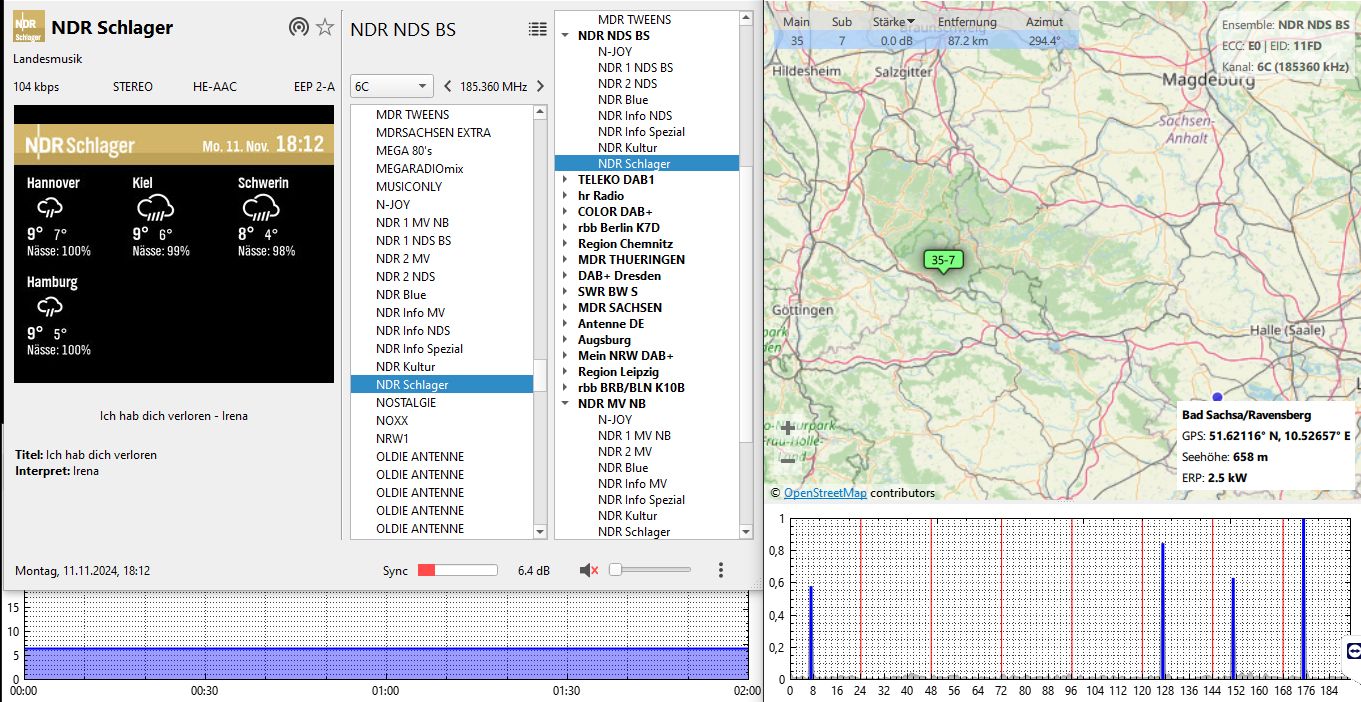The width and height of the screenshot is (1361, 702).
Task: Toggle the mute speaker icon
Action: [589, 570]
